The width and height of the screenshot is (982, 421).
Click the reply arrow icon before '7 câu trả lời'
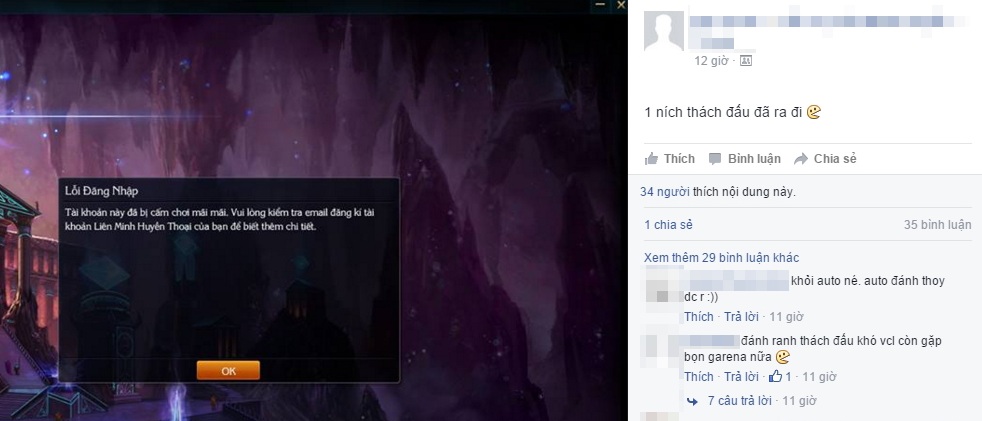pyautogui.click(x=692, y=401)
